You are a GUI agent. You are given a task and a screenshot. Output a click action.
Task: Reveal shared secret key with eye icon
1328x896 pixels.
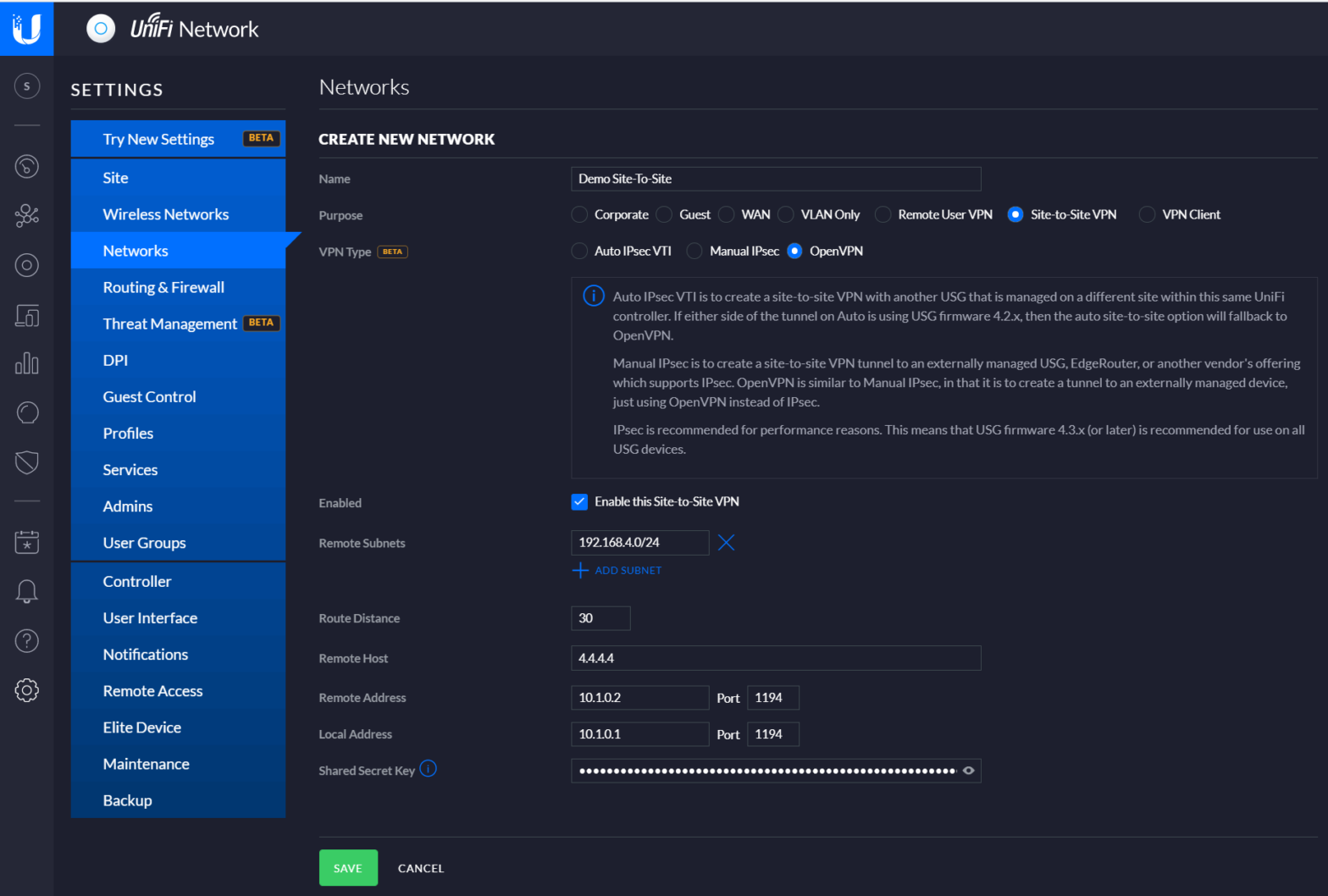(x=968, y=771)
